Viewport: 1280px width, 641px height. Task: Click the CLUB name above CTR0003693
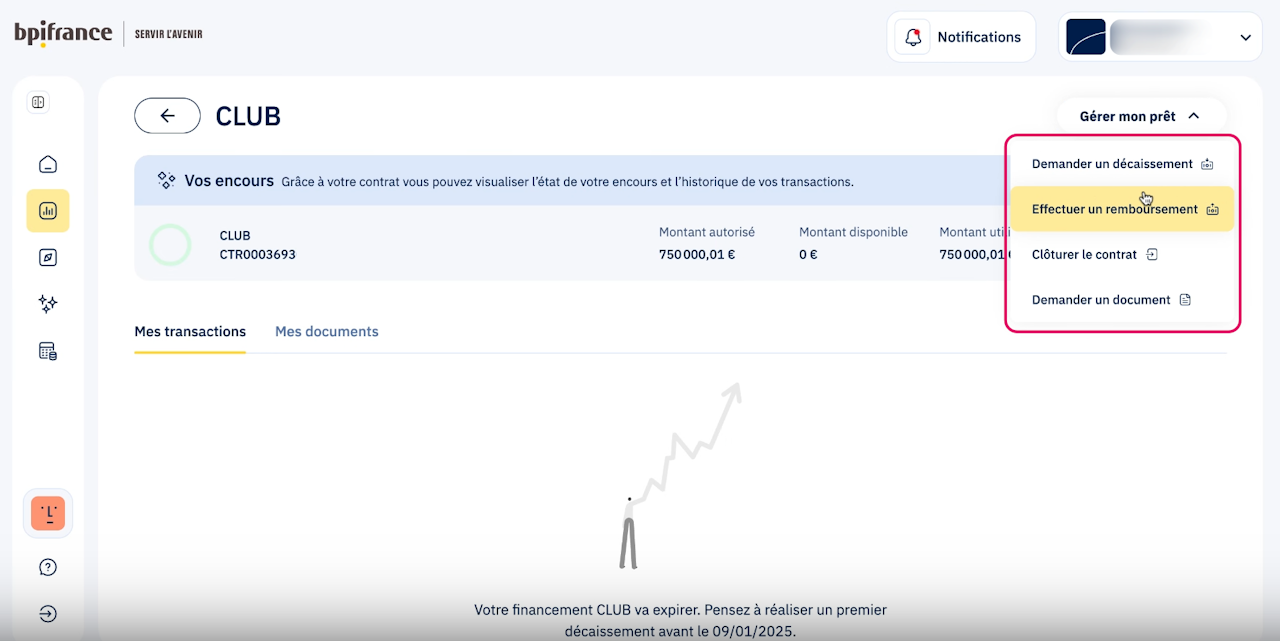(235, 236)
